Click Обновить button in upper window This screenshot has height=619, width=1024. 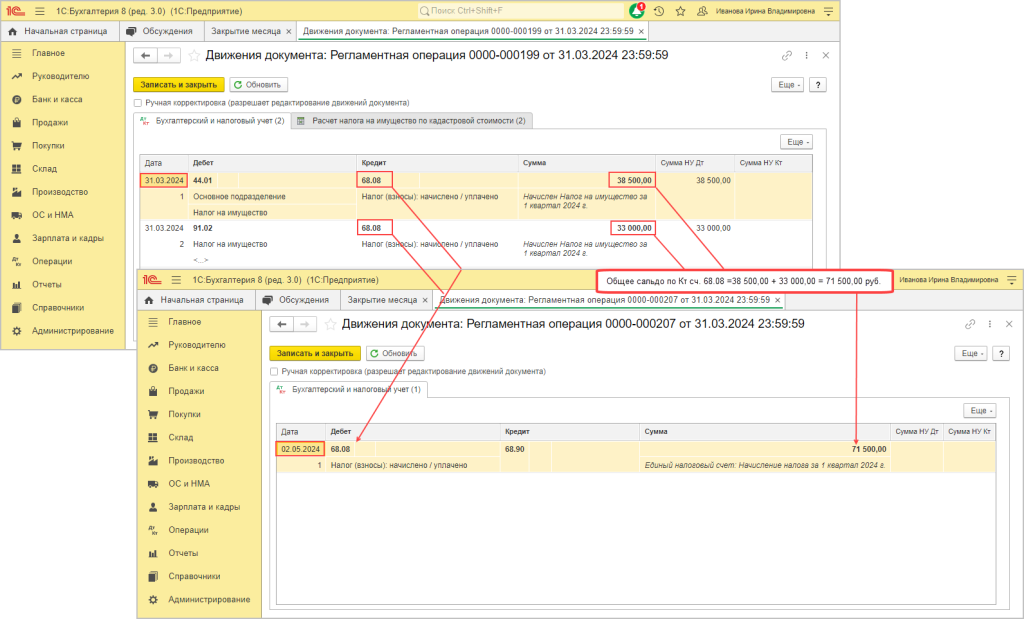point(259,85)
